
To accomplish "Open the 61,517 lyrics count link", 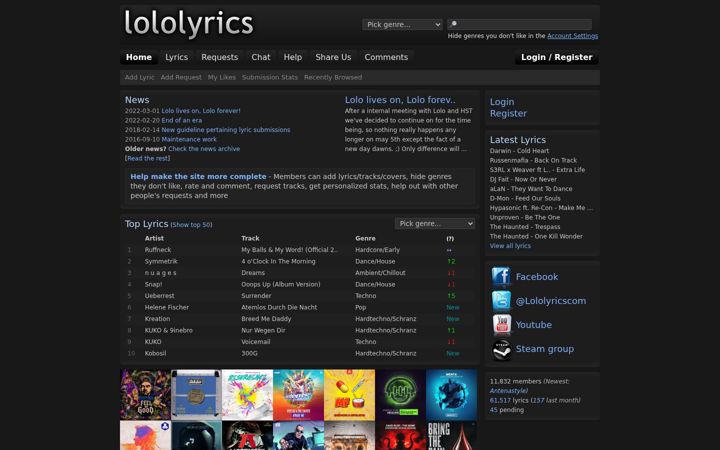I will click(x=500, y=400).
